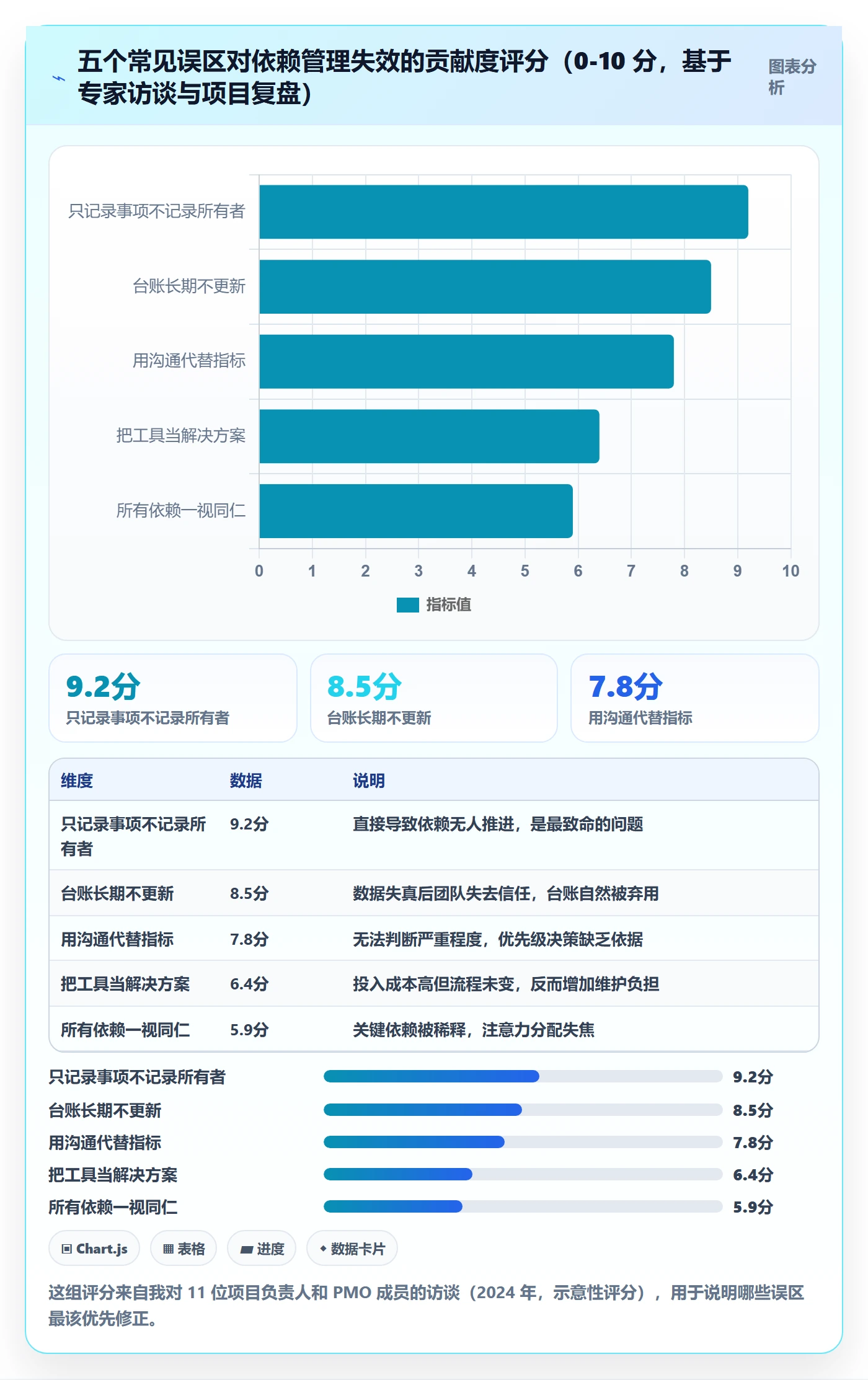Click the 图表分析 label in the header

click(792, 77)
